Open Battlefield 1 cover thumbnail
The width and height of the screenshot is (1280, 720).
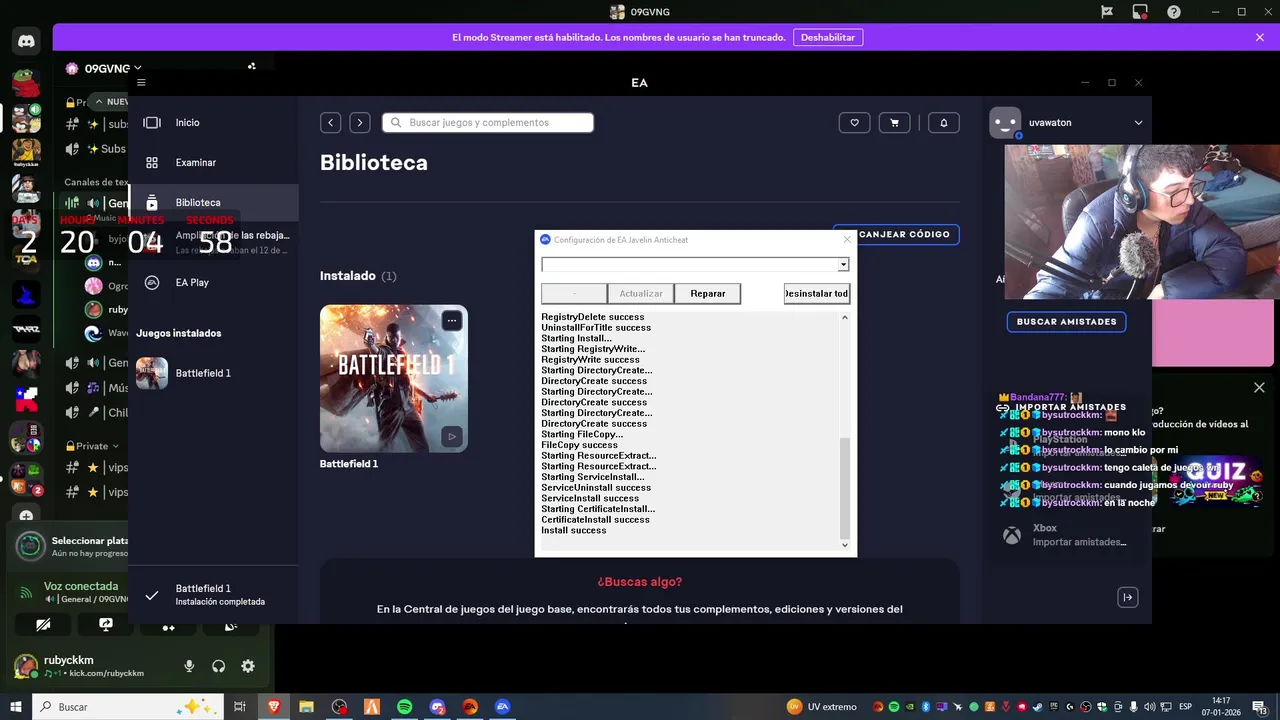tap(394, 378)
